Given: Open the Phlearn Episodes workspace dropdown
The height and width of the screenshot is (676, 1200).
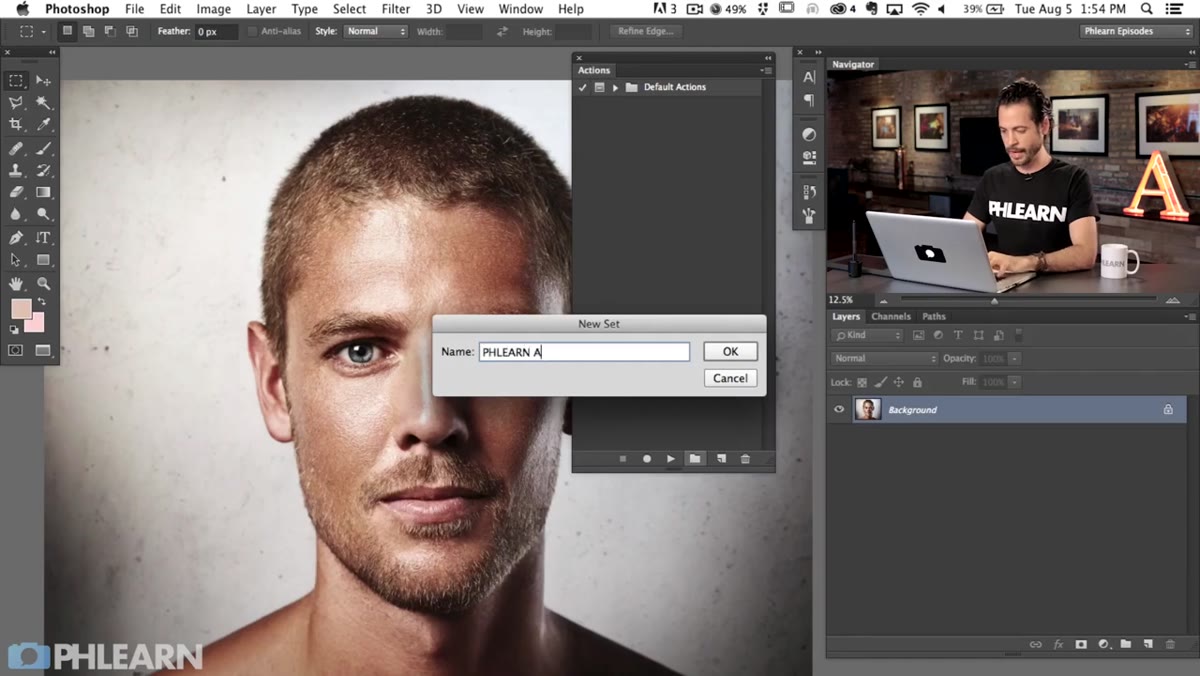Looking at the screenshot, I should pos(1137,32).
